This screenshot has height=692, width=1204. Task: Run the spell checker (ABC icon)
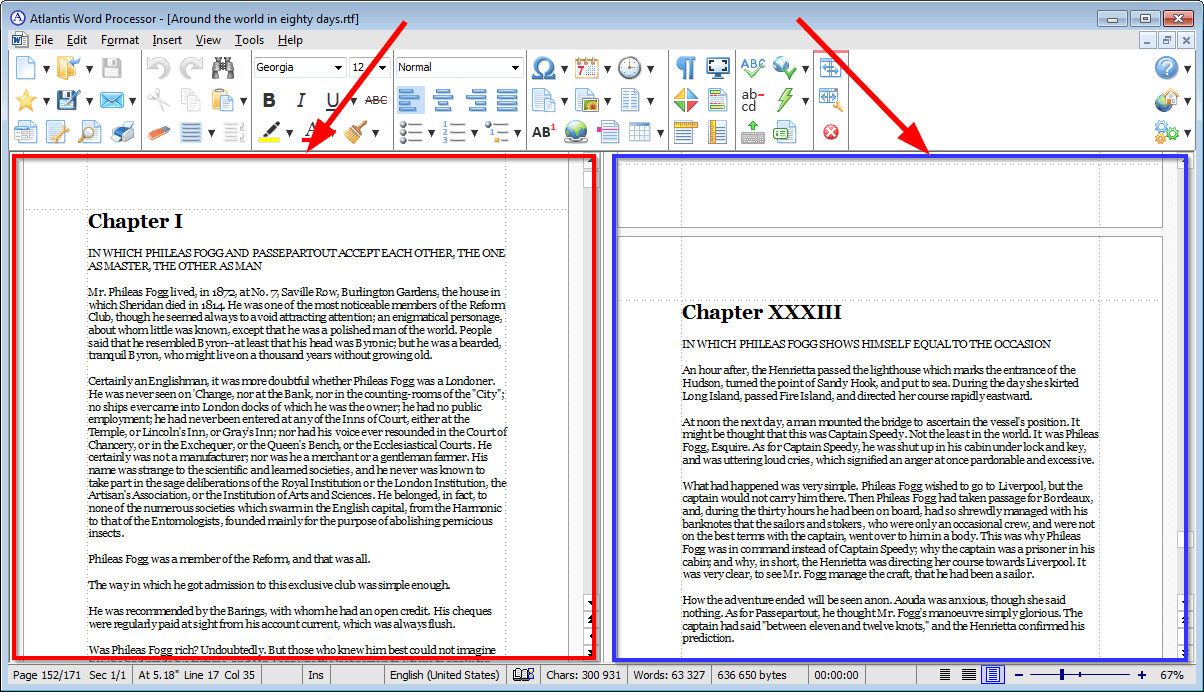753,67
